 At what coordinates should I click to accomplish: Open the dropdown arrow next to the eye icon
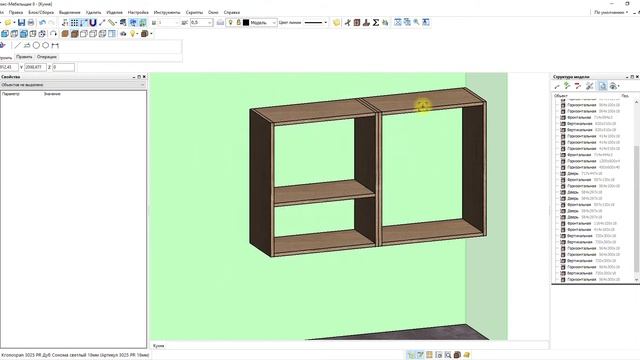[x=618, y=86]
